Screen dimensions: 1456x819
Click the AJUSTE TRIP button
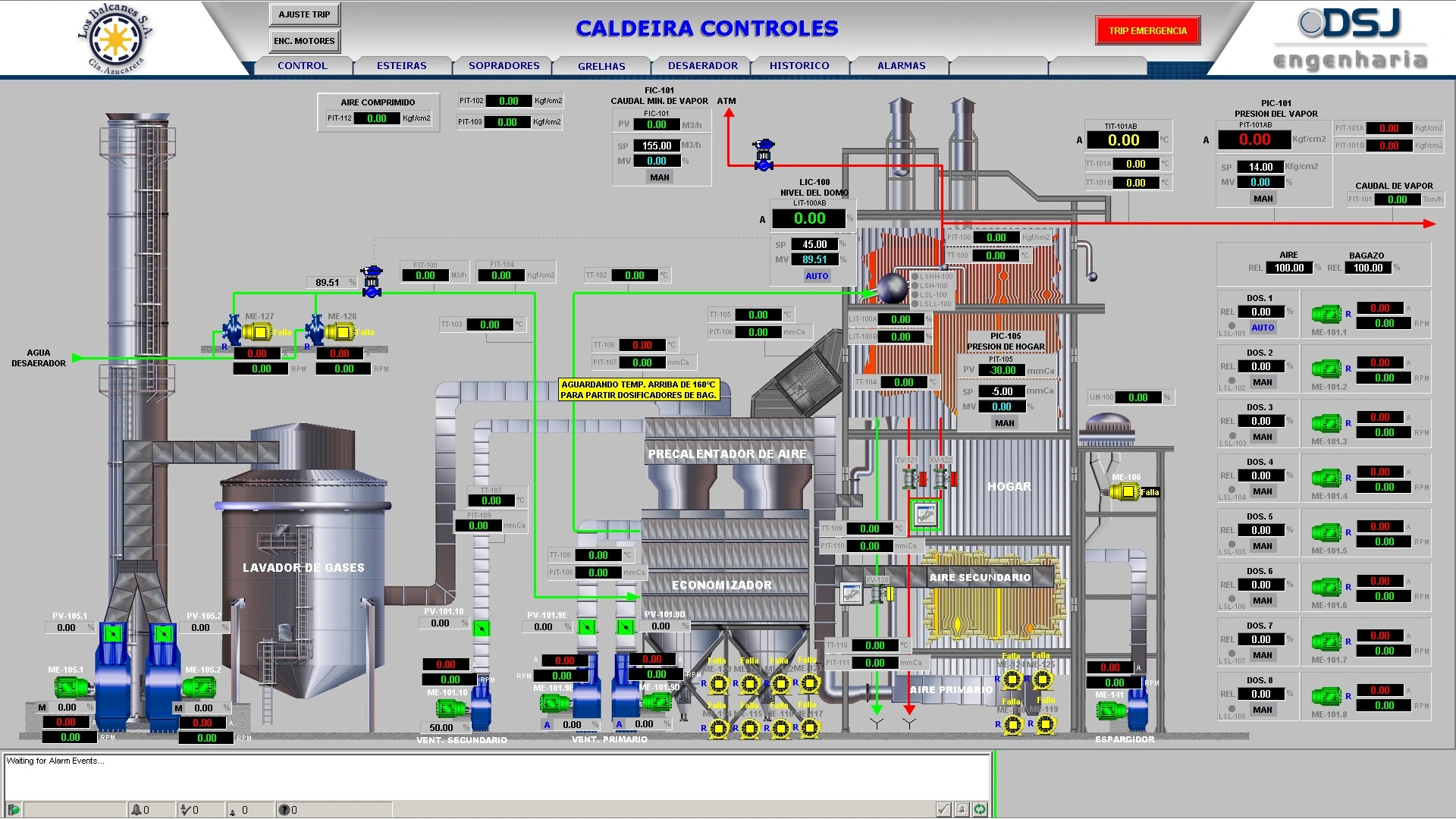point(304,14)
